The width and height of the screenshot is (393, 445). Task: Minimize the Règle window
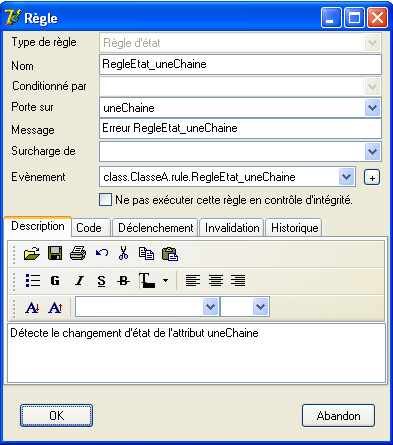[331, 18]
